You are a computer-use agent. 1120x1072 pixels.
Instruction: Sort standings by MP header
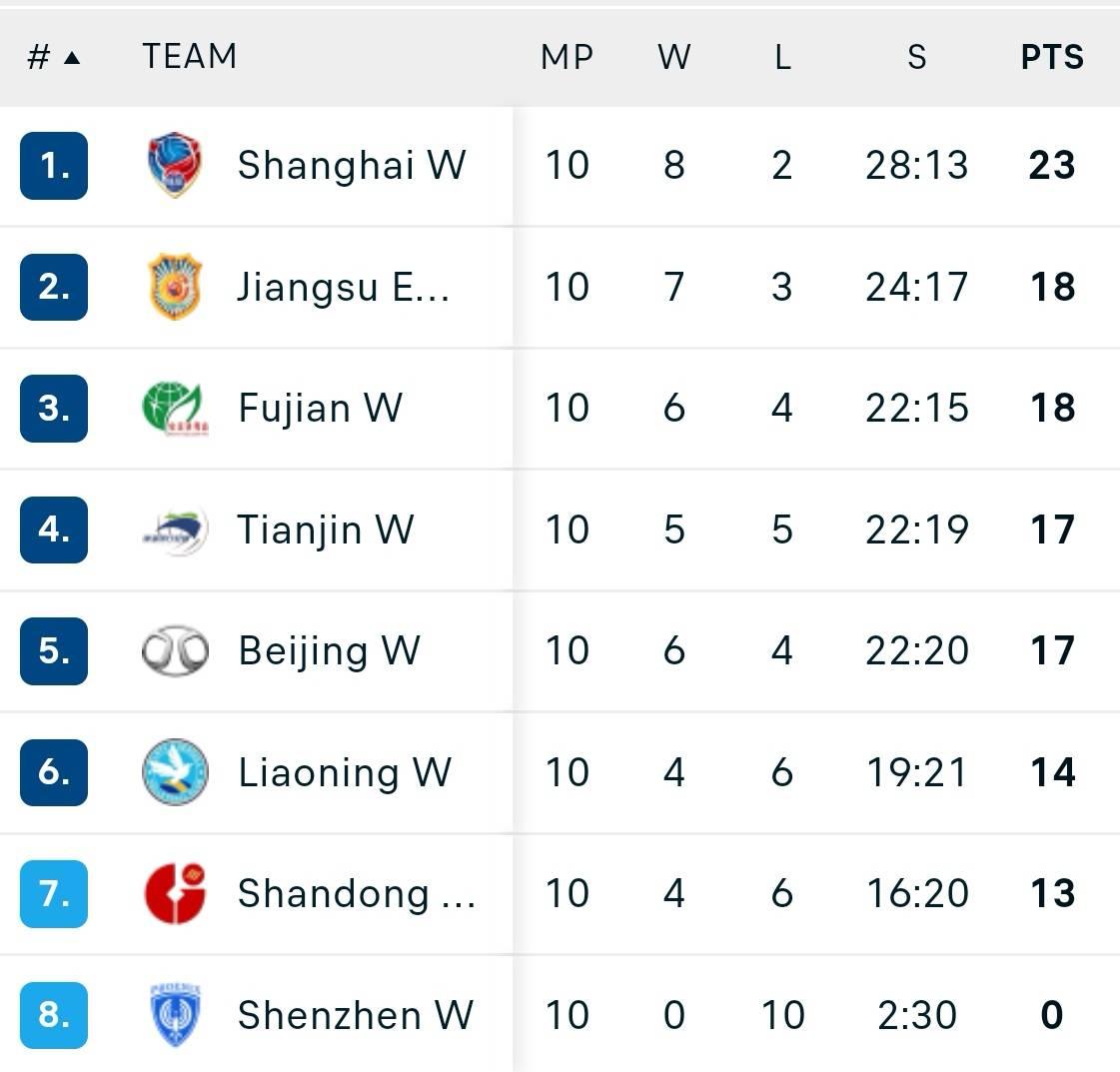[567, 56]
